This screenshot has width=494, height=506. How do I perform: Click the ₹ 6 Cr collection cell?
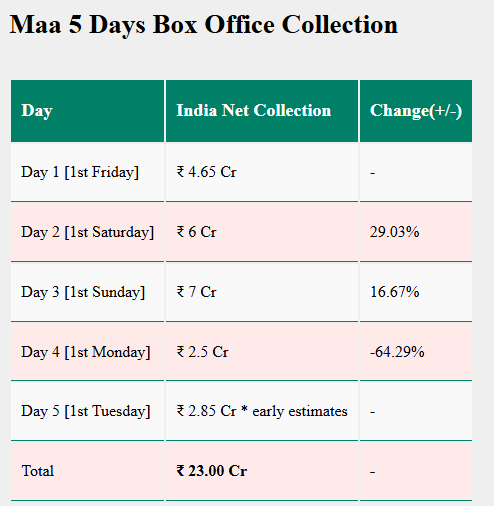pyautogui.click(x=262, y=232)
